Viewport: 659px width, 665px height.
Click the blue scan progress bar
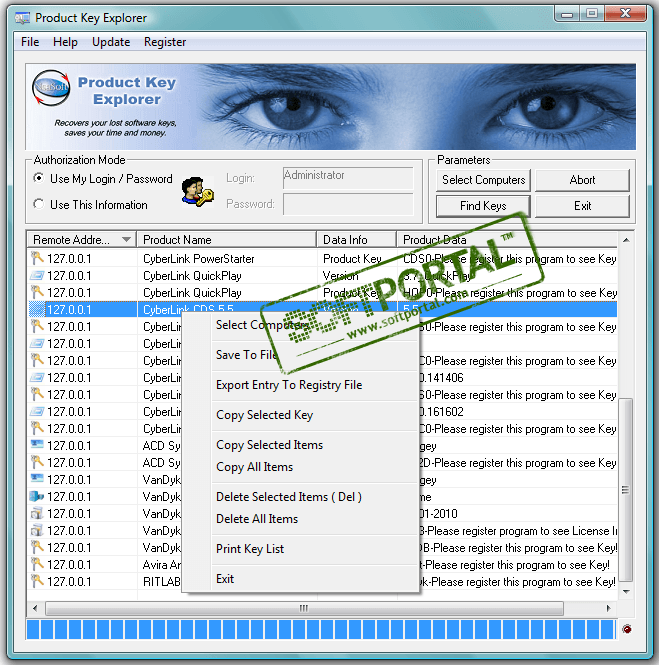(321, 629)
